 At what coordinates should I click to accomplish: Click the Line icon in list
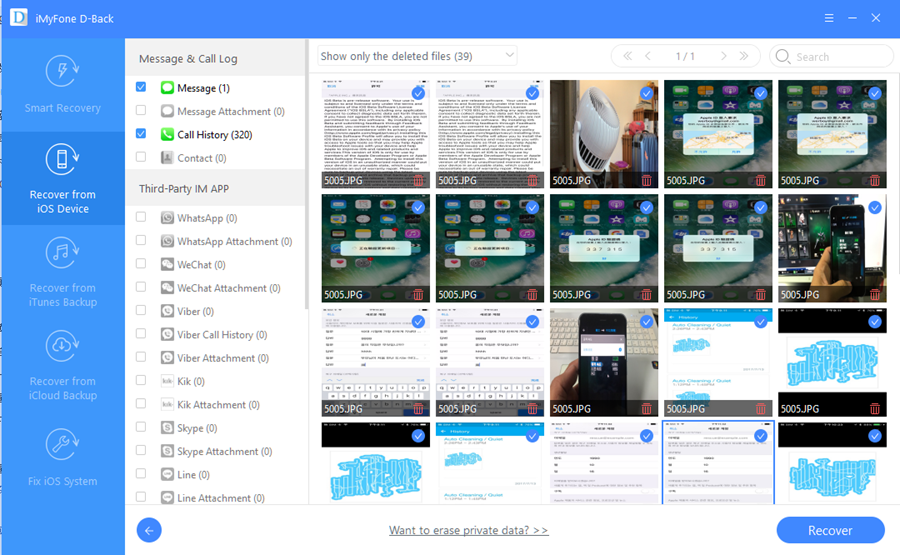pos(167,475)
